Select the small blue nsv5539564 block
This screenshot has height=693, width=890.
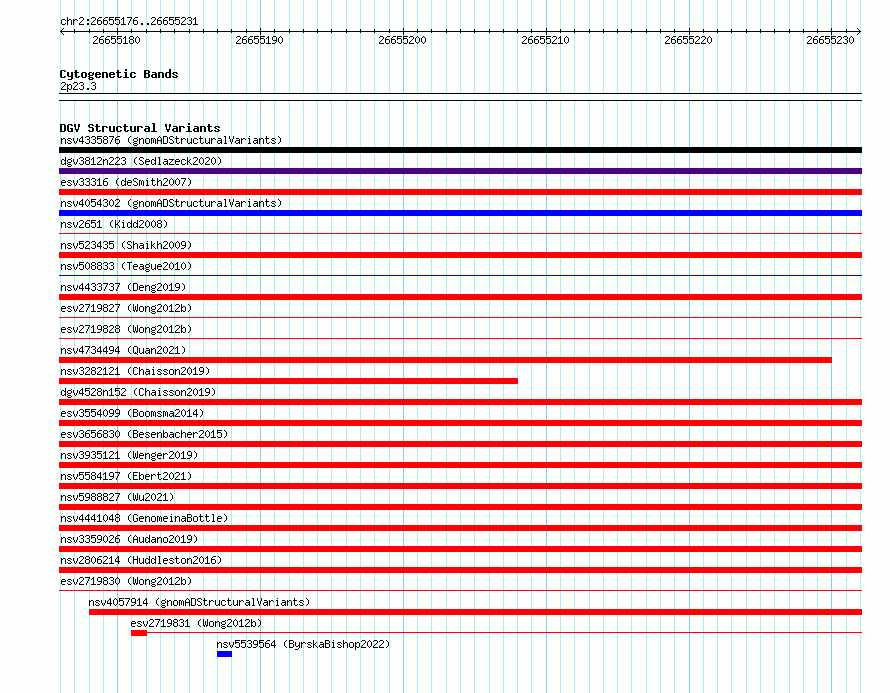click(x=224, y=654)
